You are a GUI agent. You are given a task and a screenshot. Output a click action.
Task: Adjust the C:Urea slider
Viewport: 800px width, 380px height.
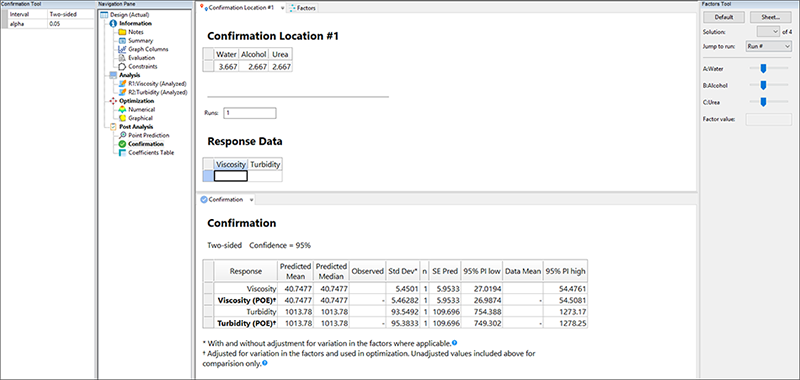763,102
